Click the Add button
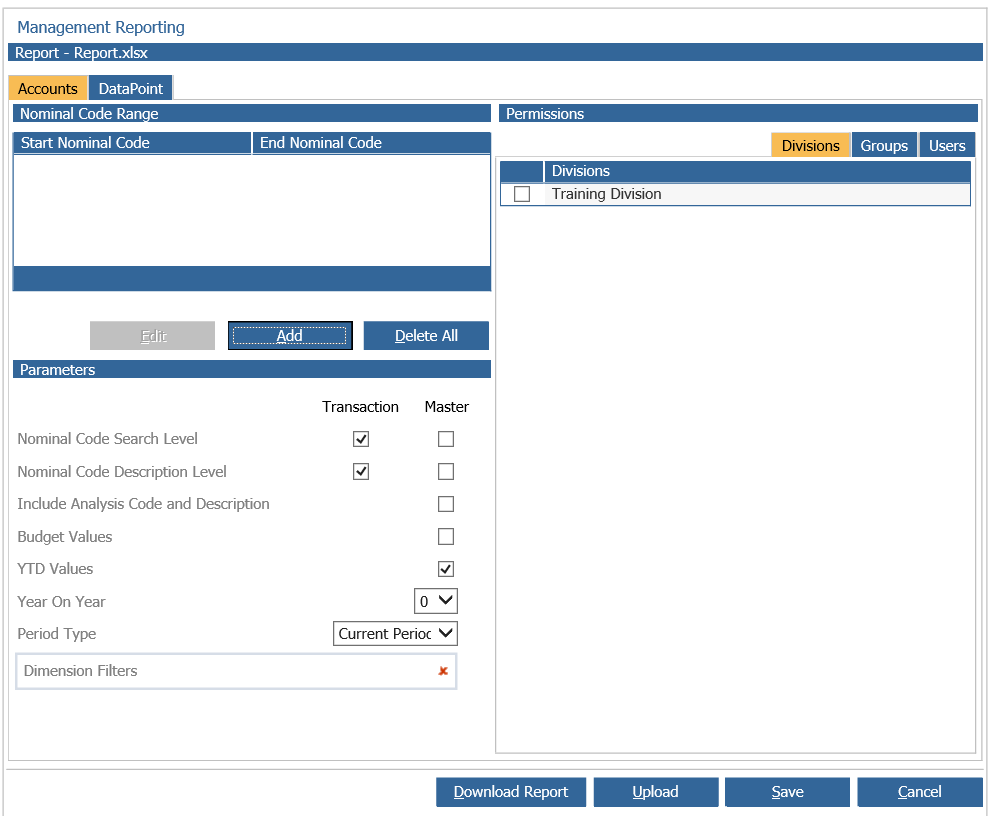Screen dimensions: 991x816 pos(290,335)
